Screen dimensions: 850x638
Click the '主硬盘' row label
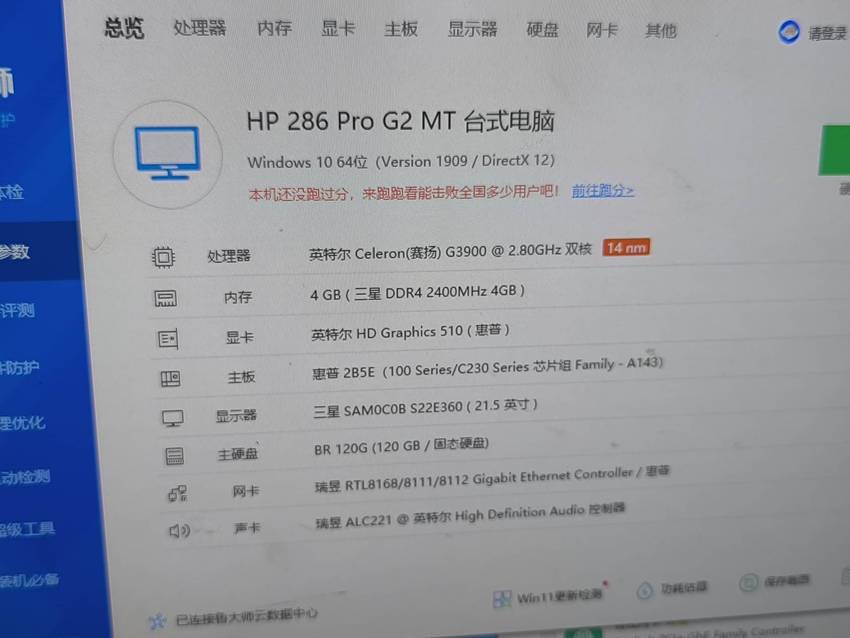click(238, 454)
